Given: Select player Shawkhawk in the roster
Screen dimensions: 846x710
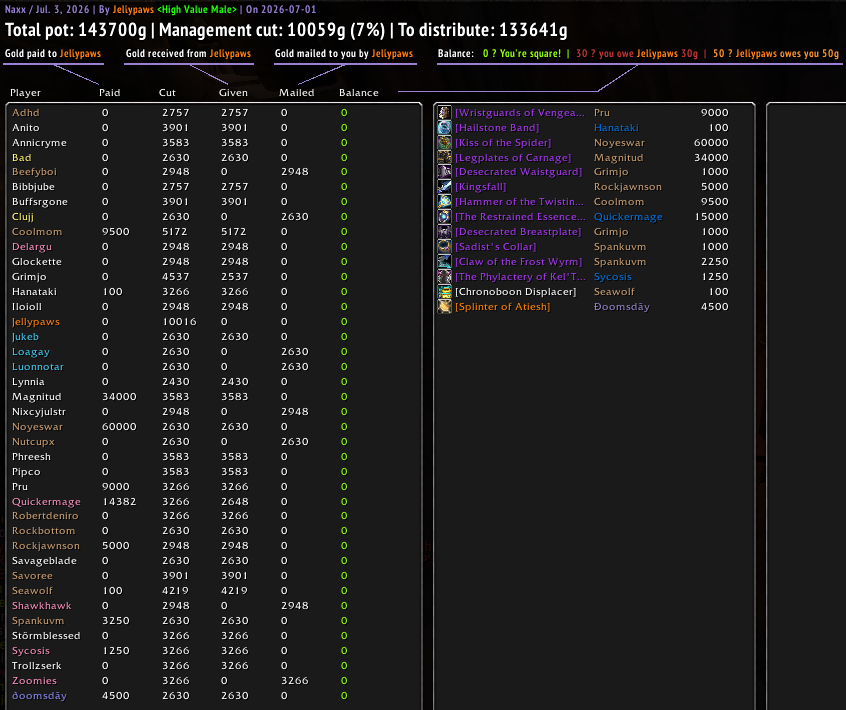Looking at the screenshot, I should [x=42, y=606].
